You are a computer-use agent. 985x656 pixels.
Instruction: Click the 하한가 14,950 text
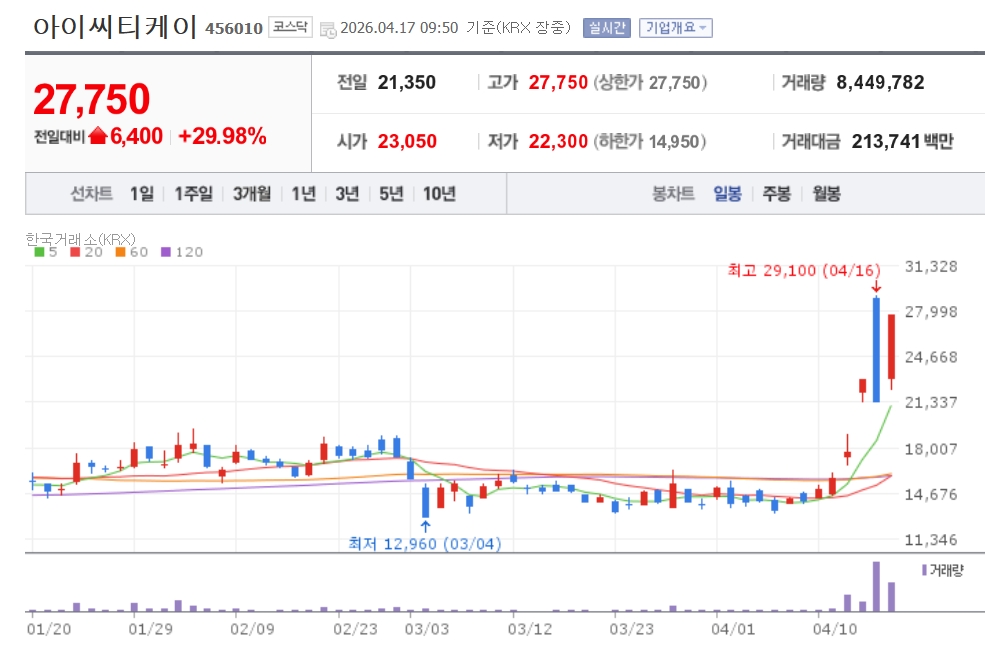(x=650, y=141)
